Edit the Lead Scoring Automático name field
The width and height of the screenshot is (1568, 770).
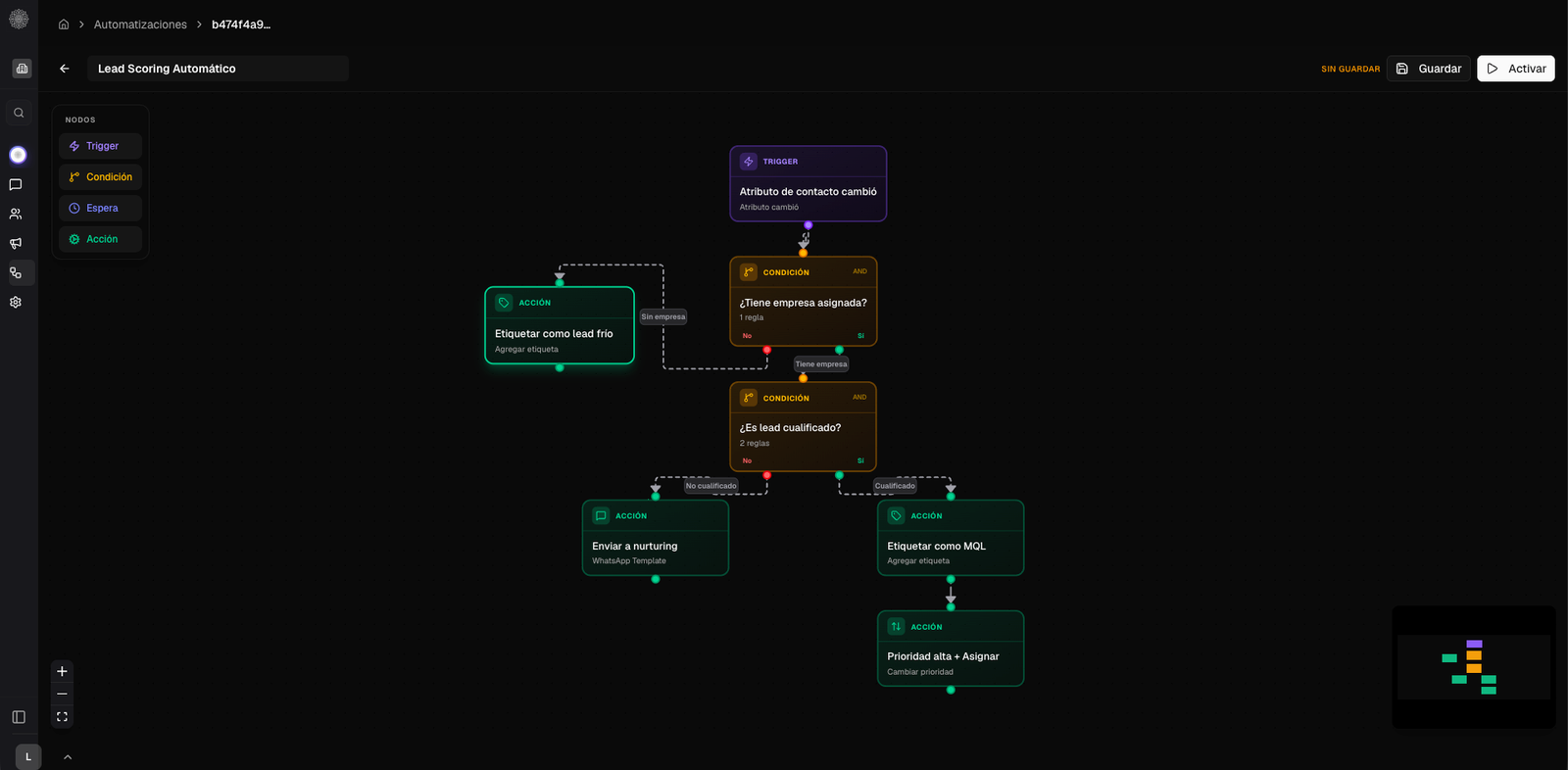[x=218, y=69]
